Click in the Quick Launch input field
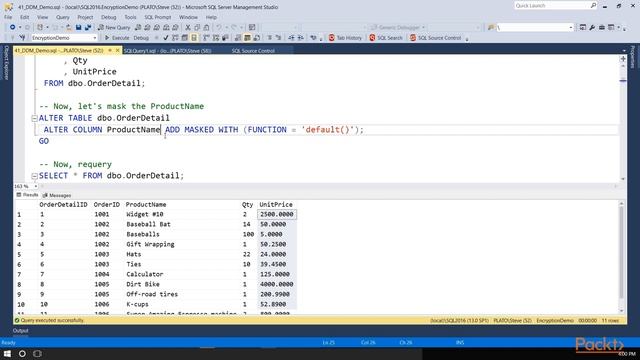 point(552,5)
